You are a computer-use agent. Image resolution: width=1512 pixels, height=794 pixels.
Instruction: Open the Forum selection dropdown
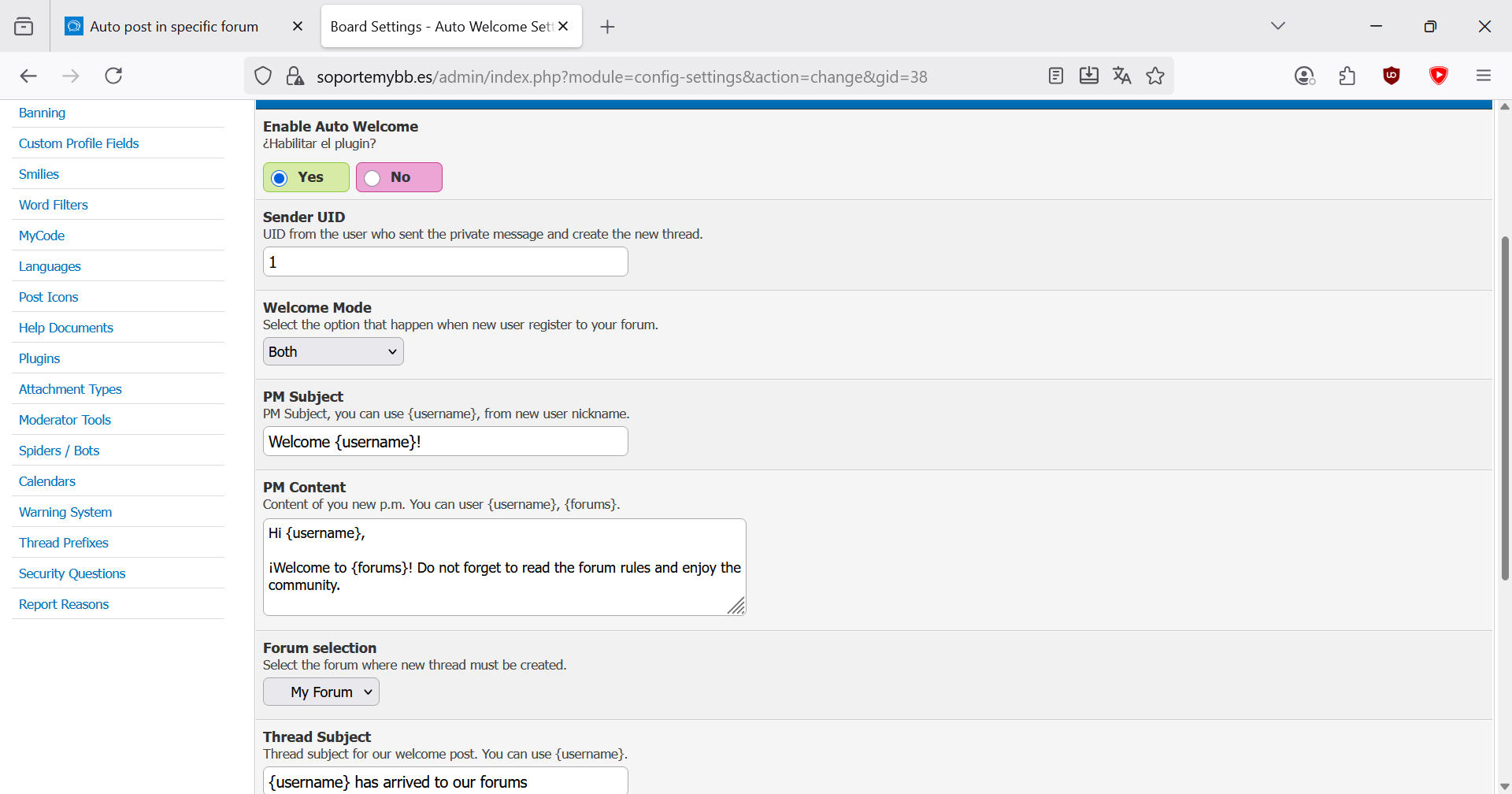[x=321, y=692]
